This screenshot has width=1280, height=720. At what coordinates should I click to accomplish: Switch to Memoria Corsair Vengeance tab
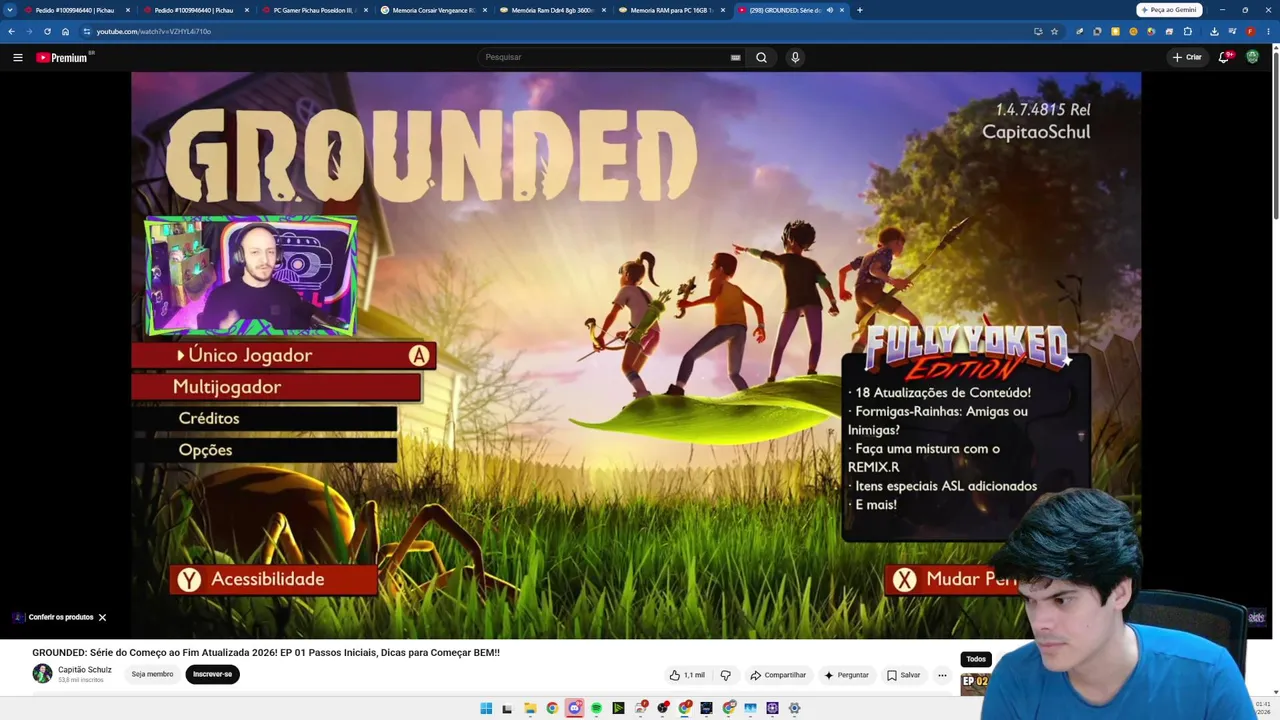[x=433, y=10]
